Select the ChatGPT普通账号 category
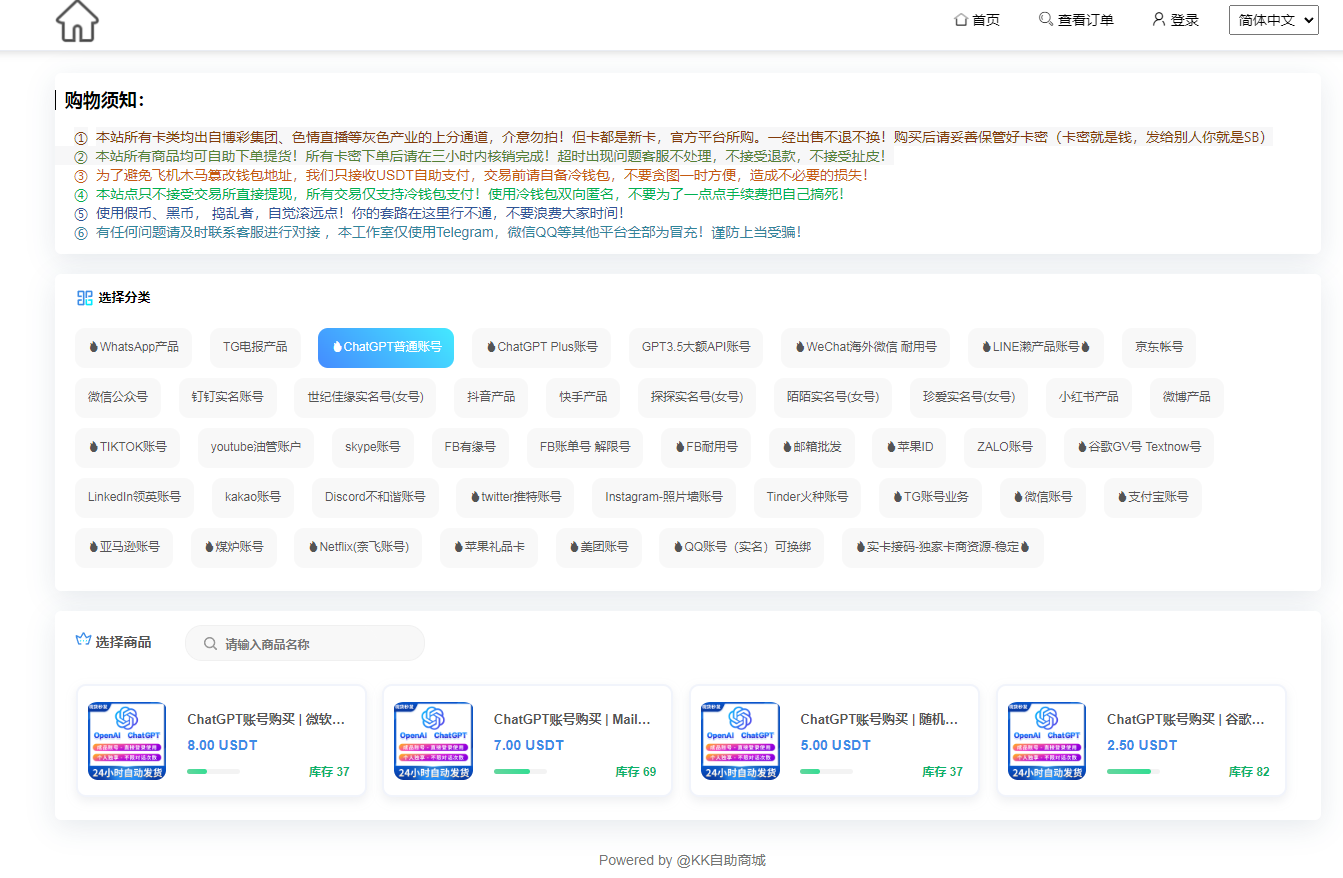 coord(386,347)
